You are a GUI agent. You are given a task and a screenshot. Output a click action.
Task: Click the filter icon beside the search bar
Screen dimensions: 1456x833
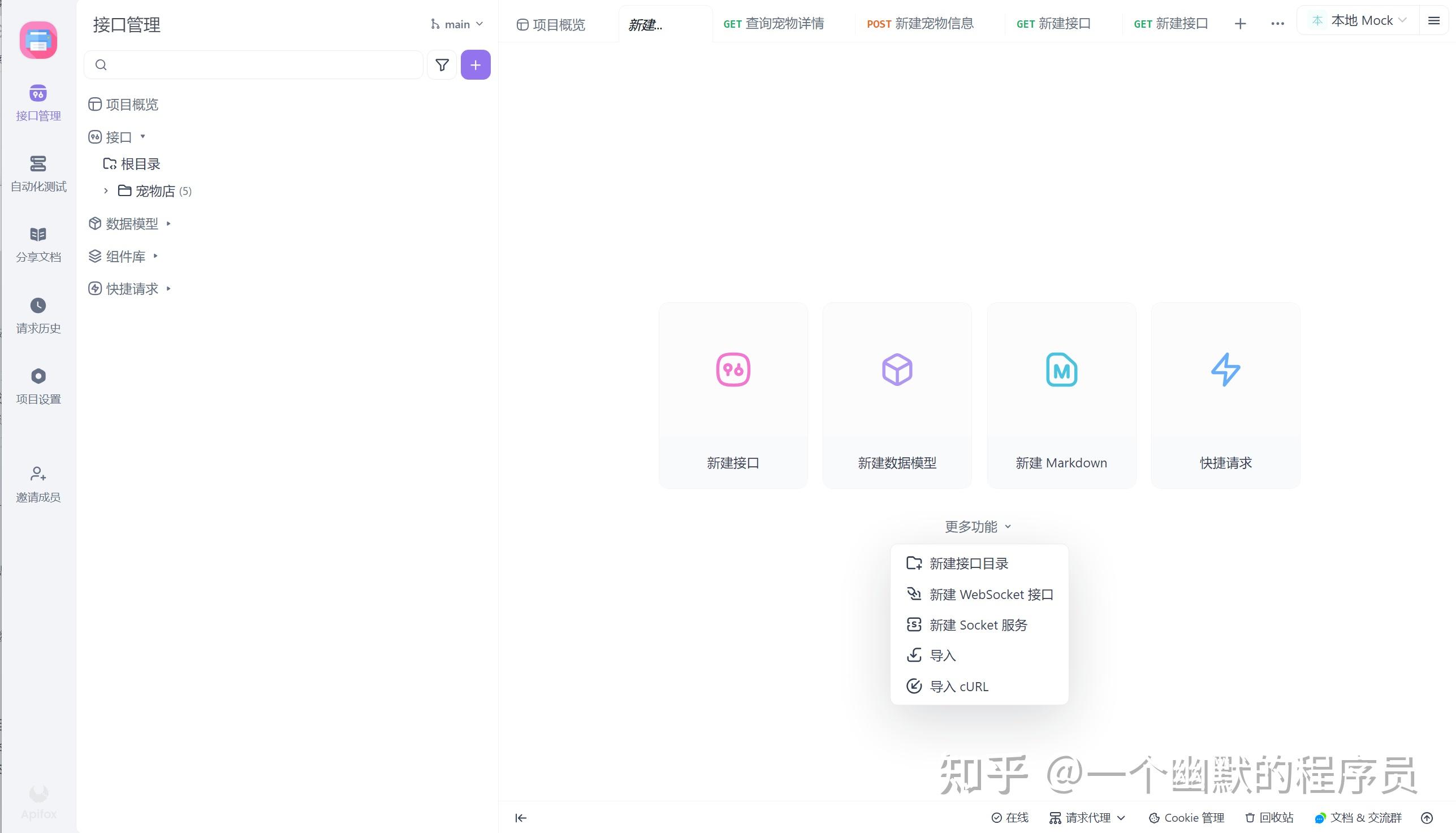(441, 64)
